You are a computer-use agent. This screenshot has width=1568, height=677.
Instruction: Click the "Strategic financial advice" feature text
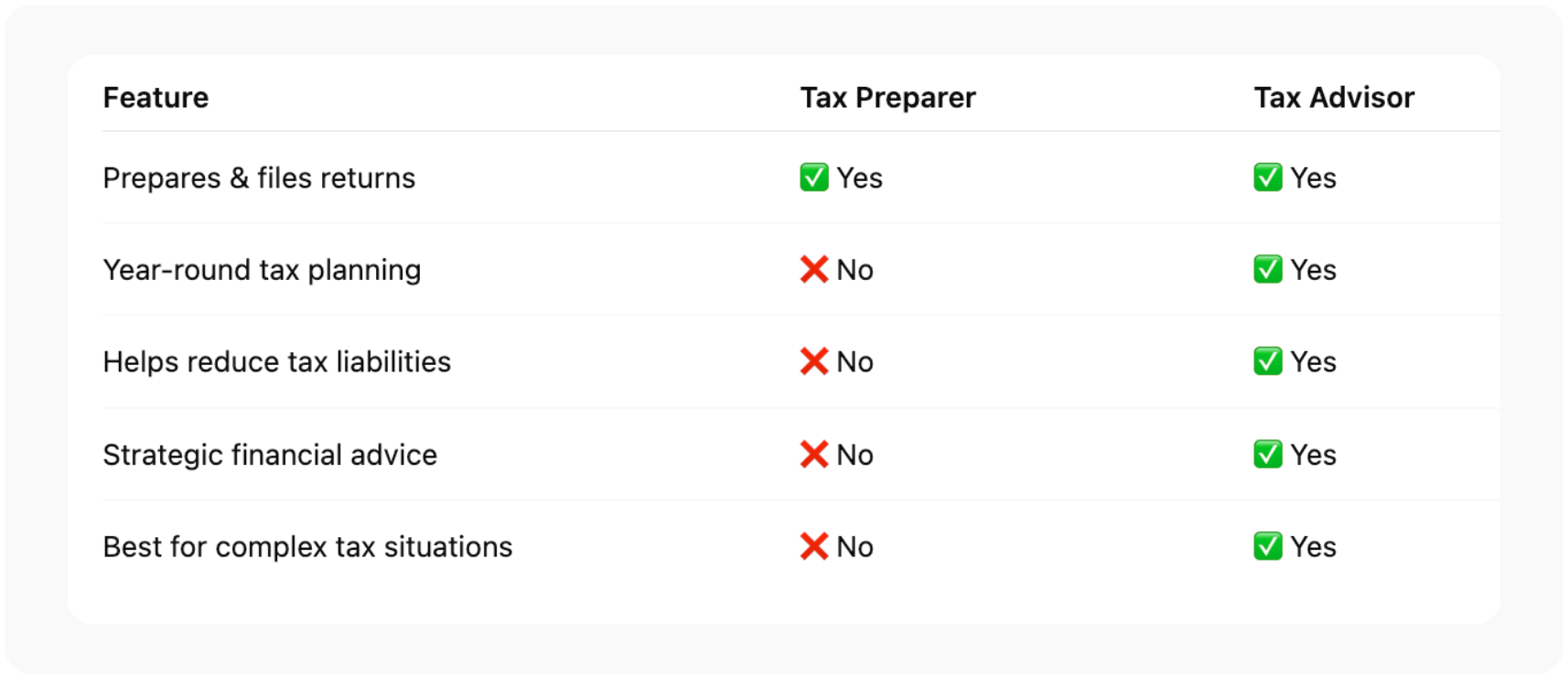(270, 455)
